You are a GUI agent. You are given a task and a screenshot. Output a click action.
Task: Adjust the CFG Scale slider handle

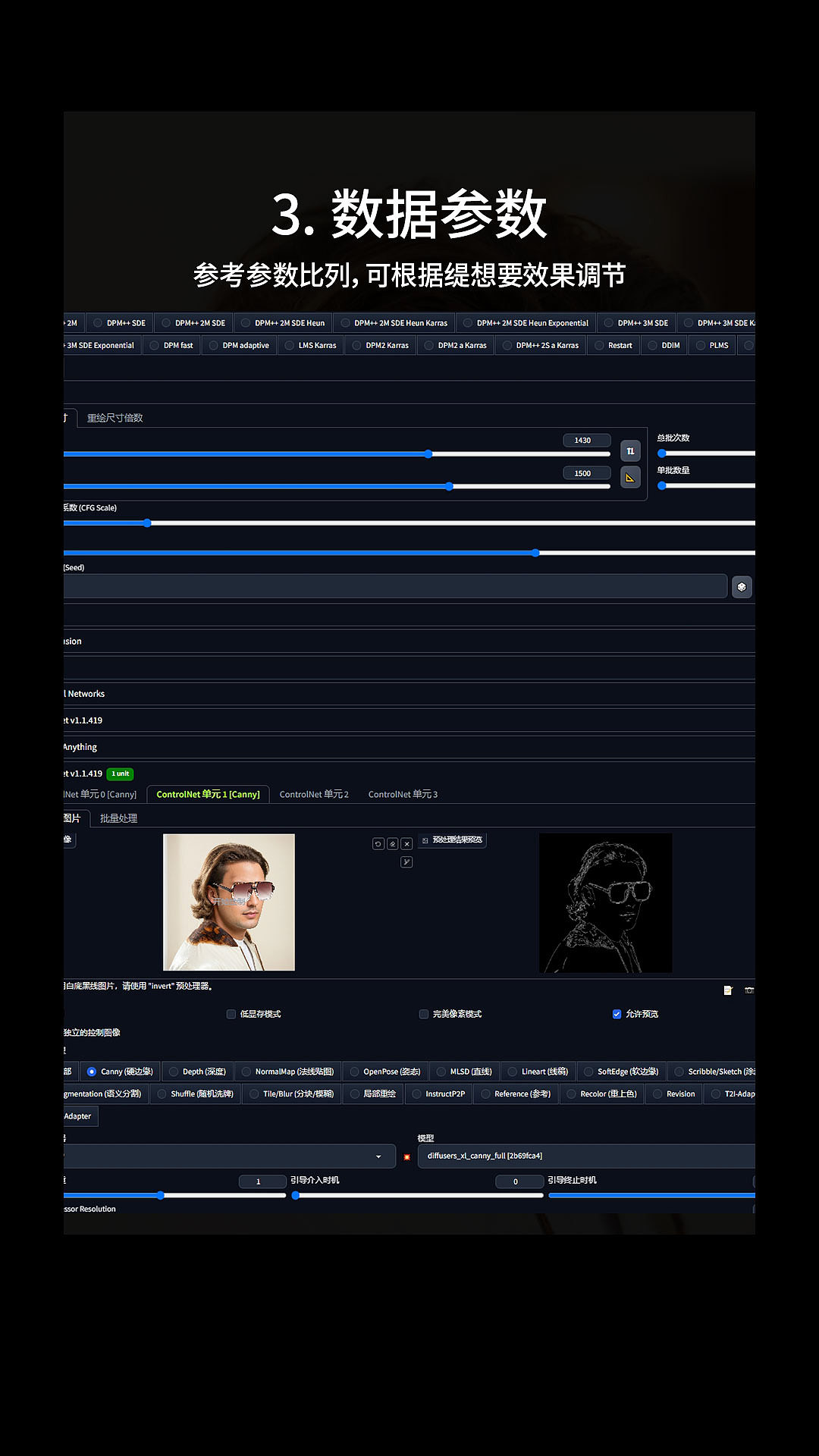(147, 522)
